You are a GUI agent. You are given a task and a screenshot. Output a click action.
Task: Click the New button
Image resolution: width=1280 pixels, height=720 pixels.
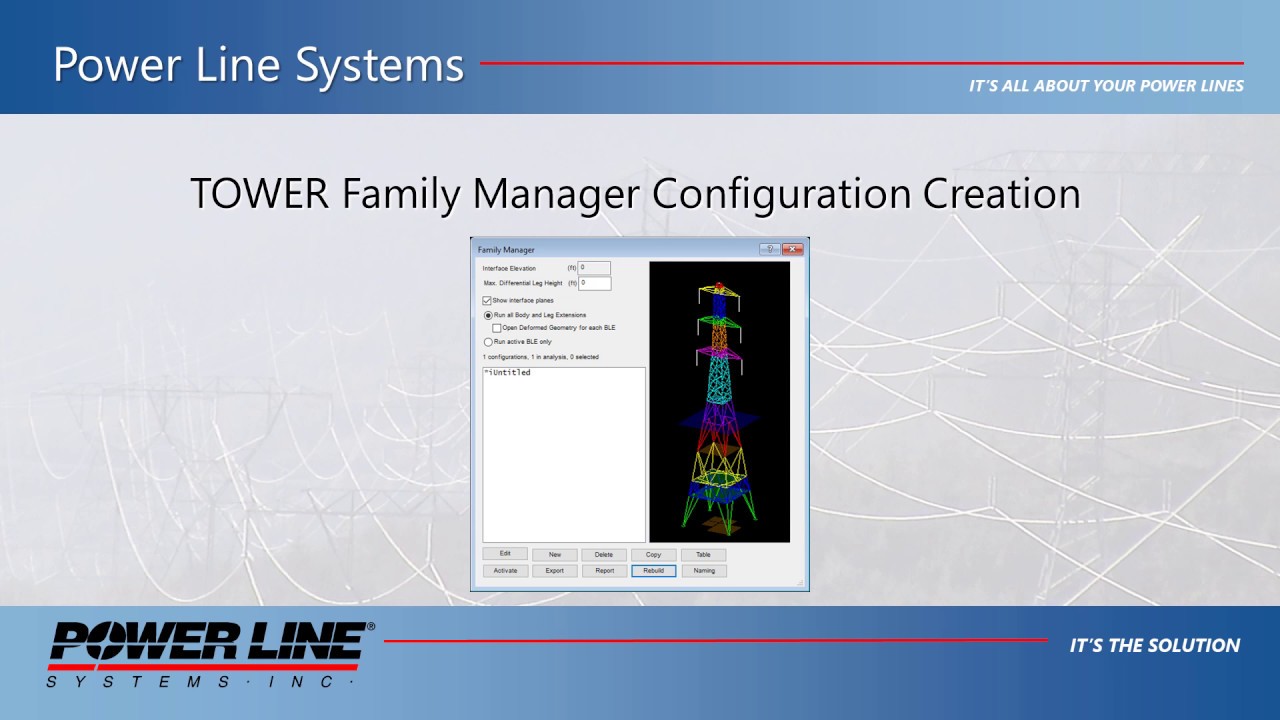coord(555,554)
